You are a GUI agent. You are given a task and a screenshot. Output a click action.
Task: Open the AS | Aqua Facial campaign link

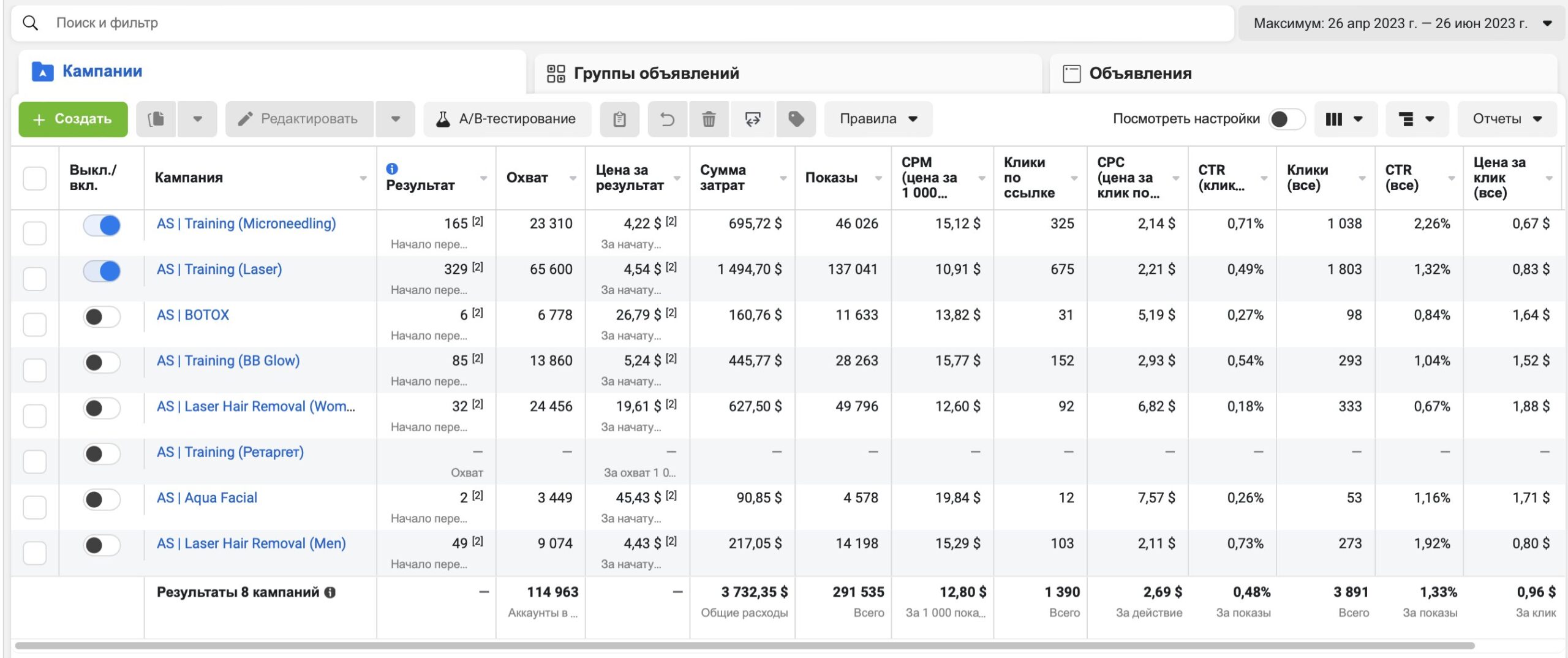[x=207, y=497]
